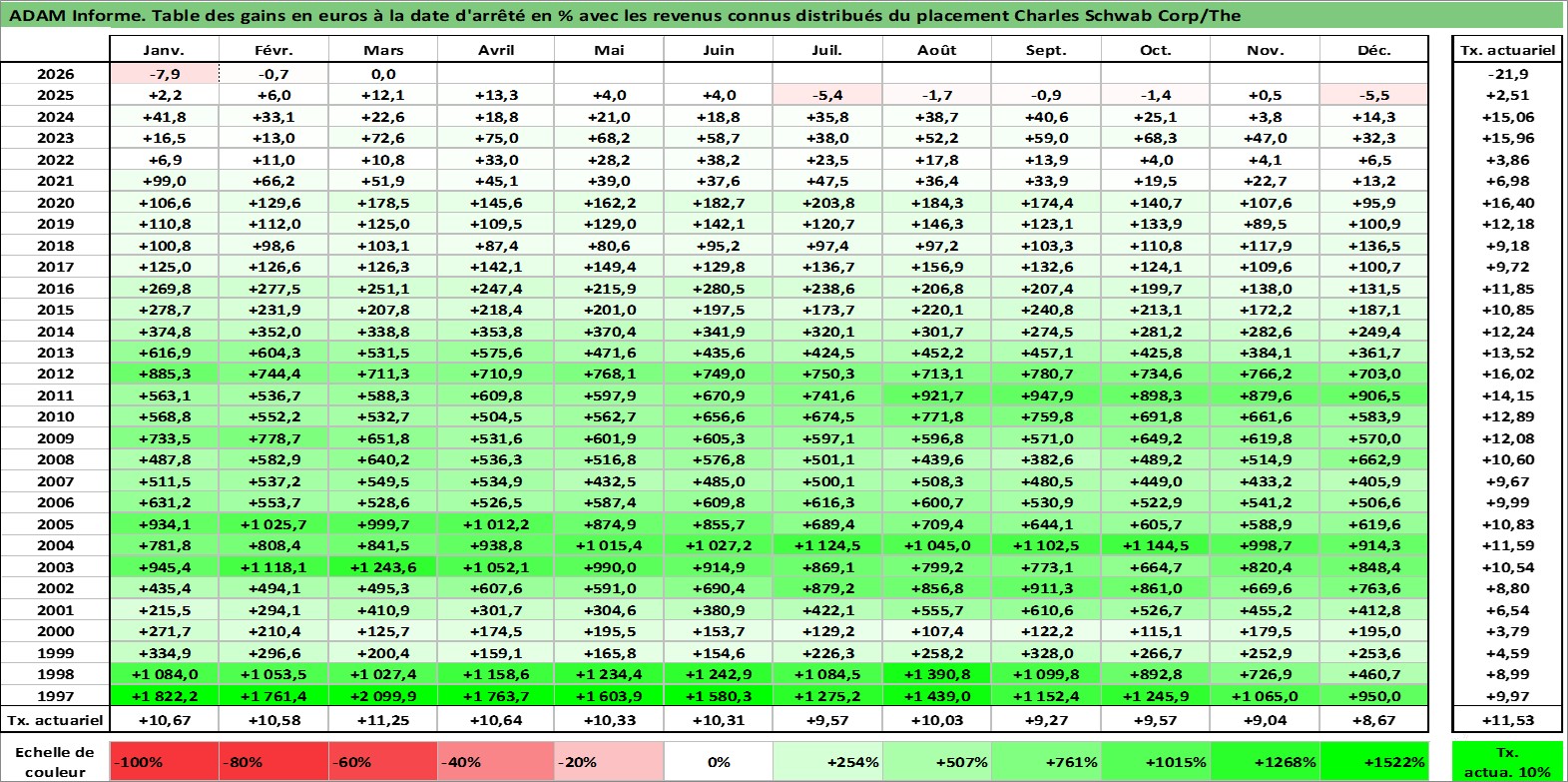This screenshot has height=782, width=1568.
Task: Click the +3,79 actuarial rate for 2000
Action: click(x=1508, y=631)
